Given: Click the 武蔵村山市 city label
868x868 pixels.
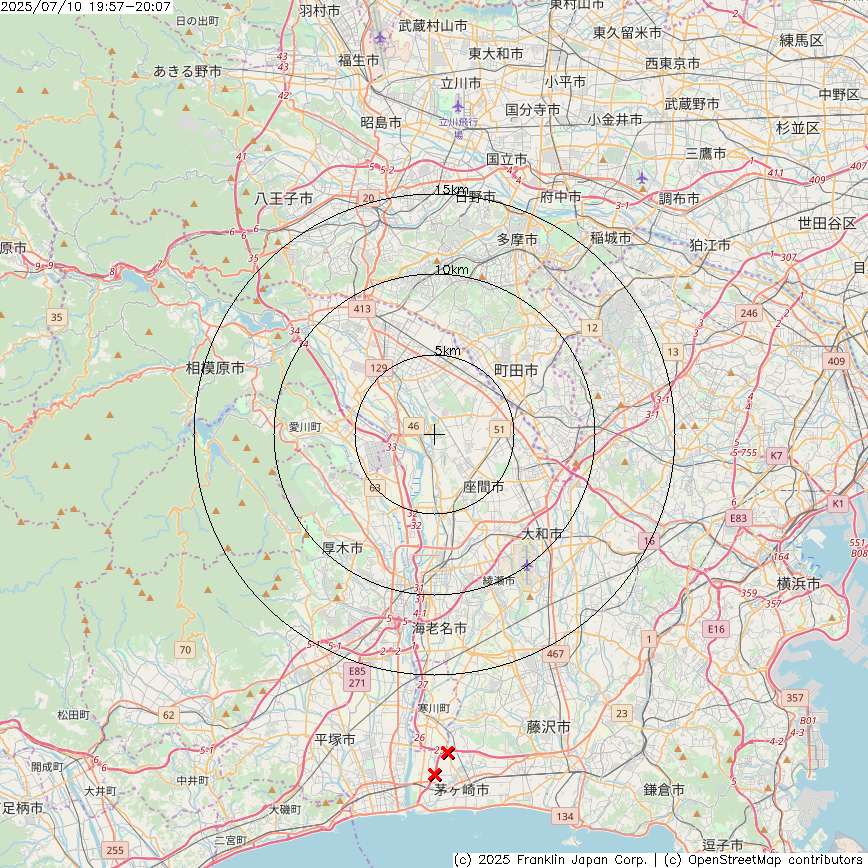Looking at the screenshot, I should (x=433, y=26).
